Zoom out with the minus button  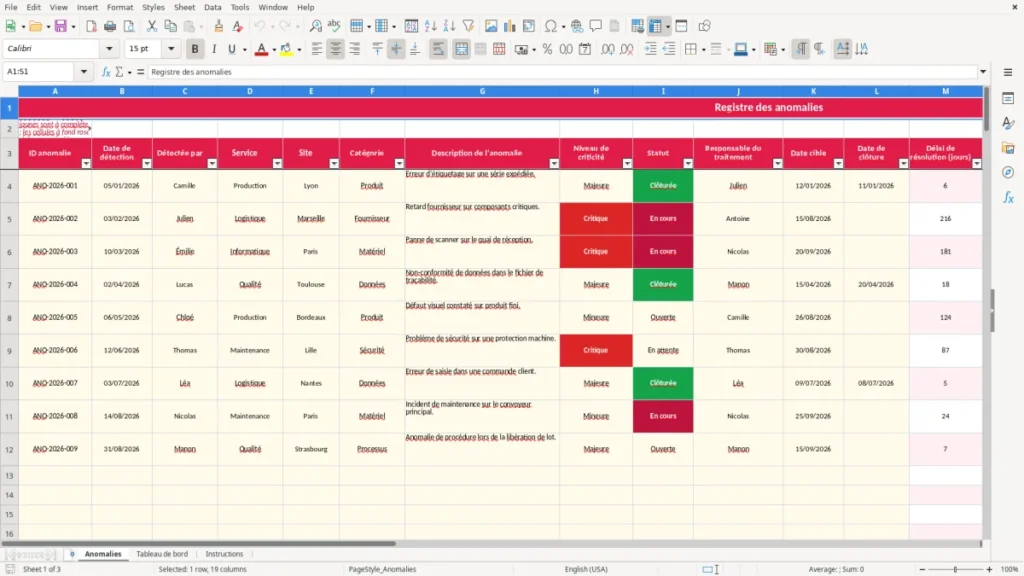pos(922,569)
